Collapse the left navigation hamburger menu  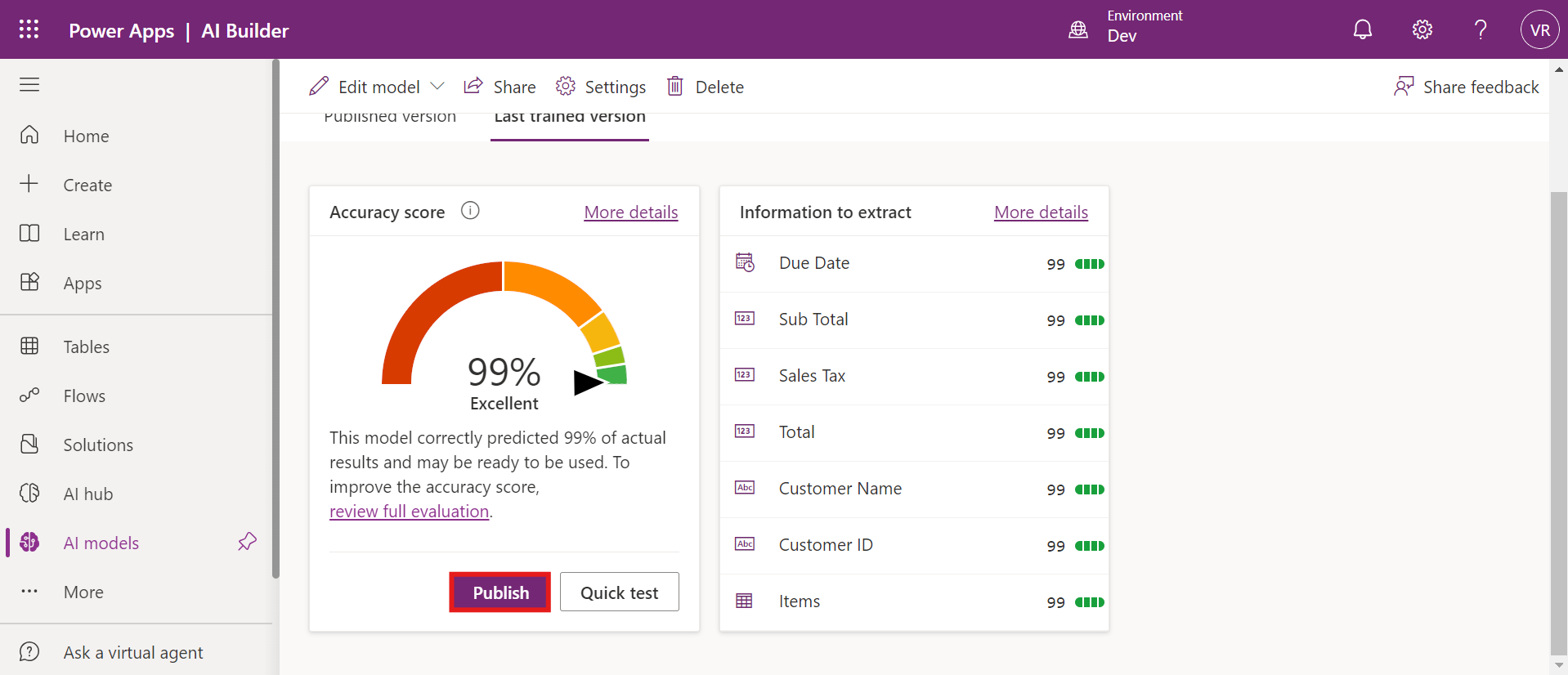[x=29, y=85]
